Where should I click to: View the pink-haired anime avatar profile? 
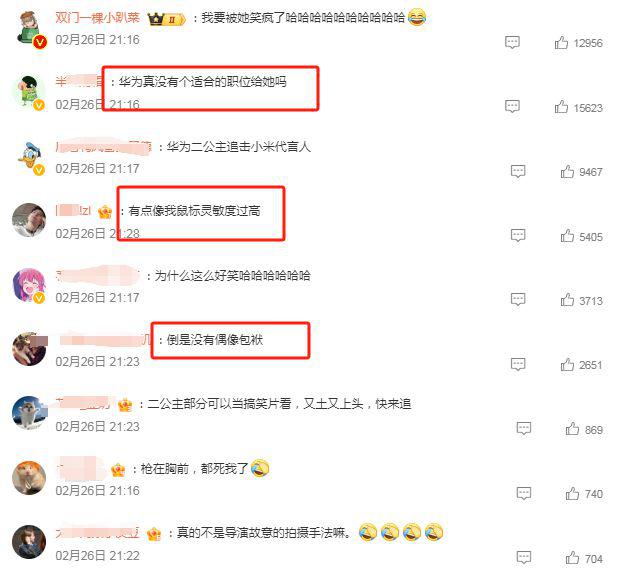coord(29,285)
